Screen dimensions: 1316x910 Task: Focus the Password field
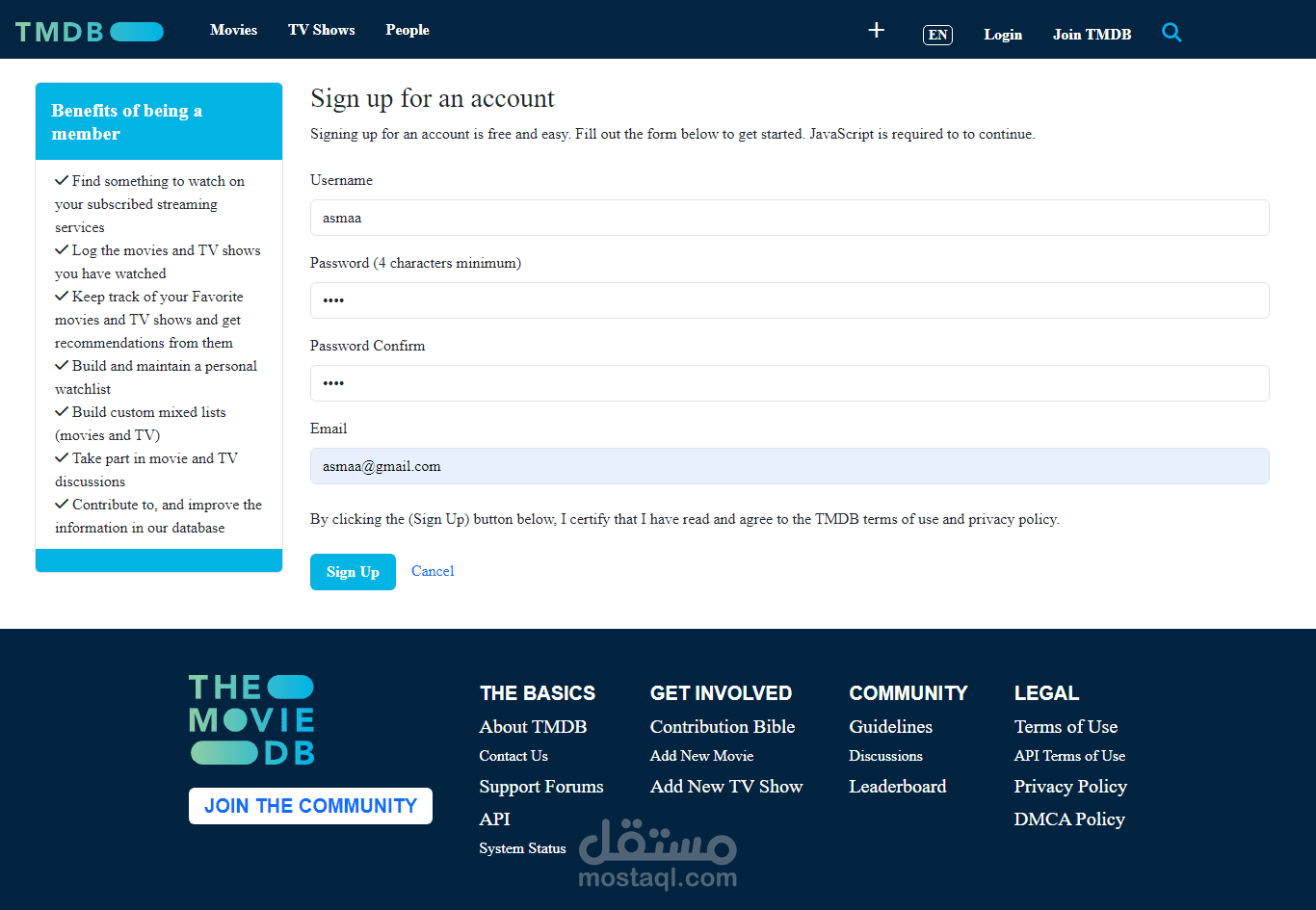(x=789, y=300)
